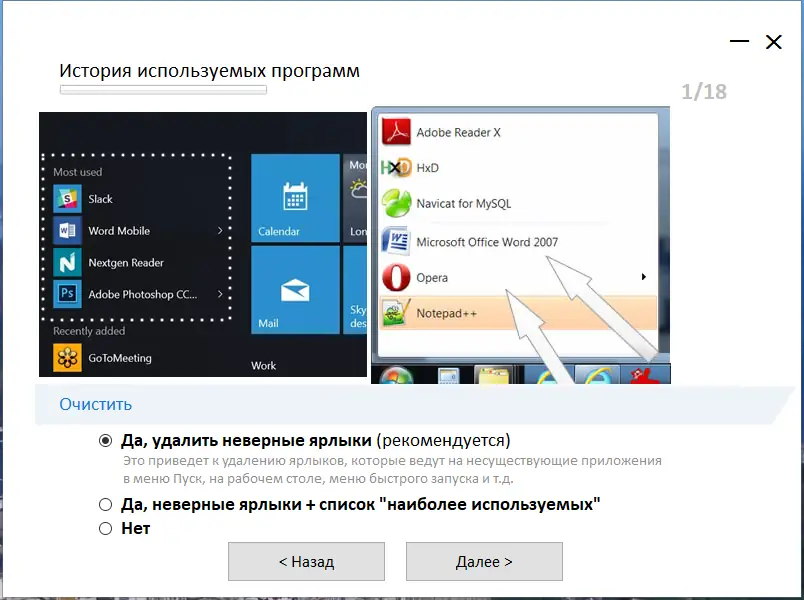Click the progress bar under the title
This screenshot has width=804, height=600.
click(163, 89)
